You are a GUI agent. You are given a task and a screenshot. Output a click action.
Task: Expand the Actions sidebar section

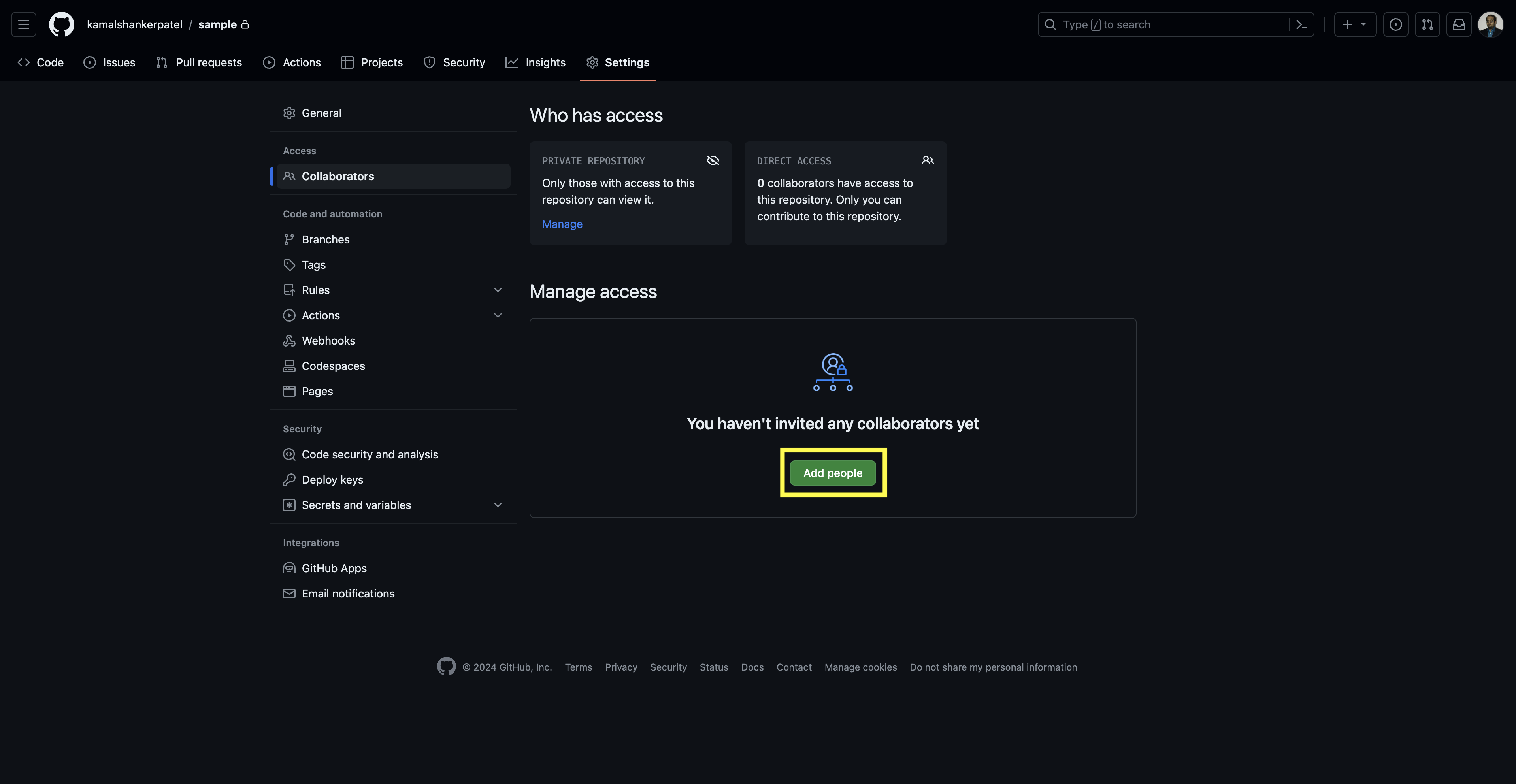pyautogui.click(x=498, y=315)
